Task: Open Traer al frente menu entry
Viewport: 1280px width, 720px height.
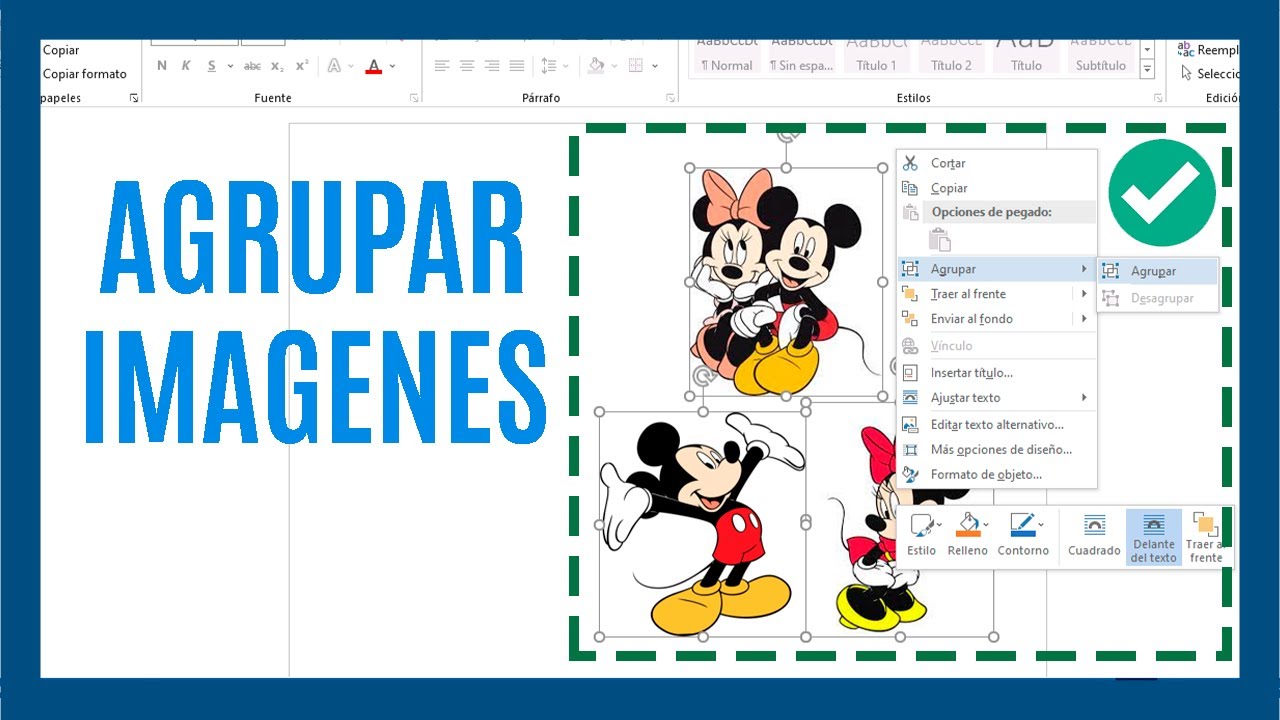Action: click(x=997, y=294)
